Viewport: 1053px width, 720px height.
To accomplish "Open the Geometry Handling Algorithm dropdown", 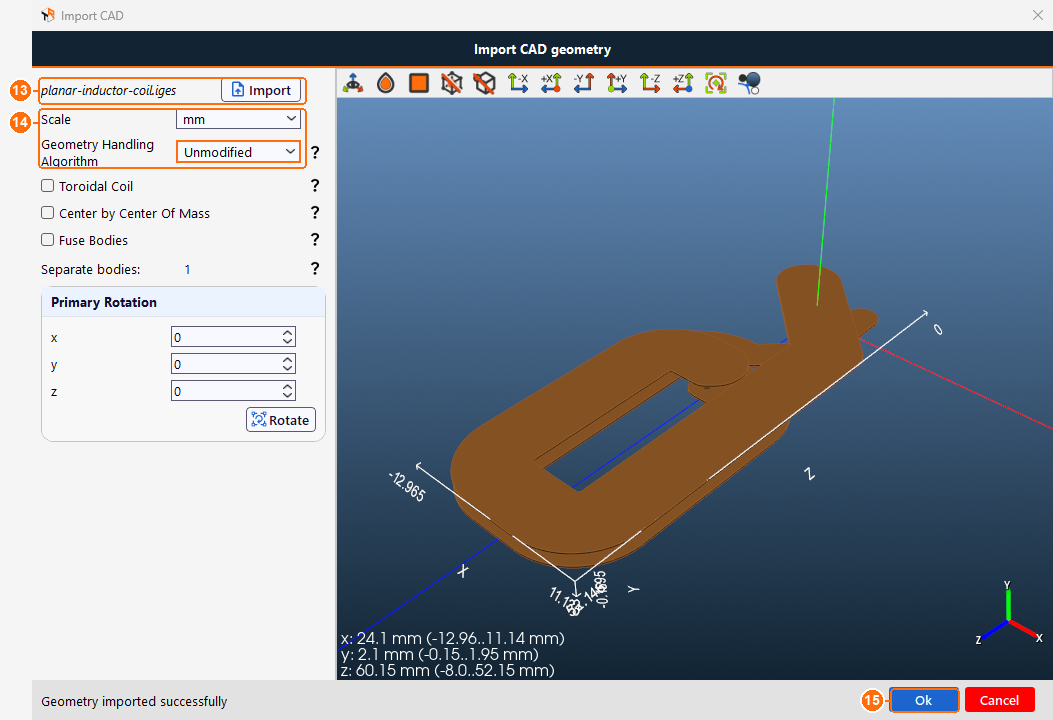I will coord(238,152).
